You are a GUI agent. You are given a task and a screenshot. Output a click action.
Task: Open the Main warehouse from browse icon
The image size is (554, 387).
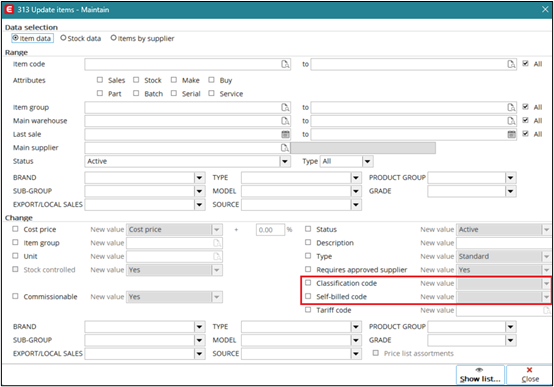285,121
